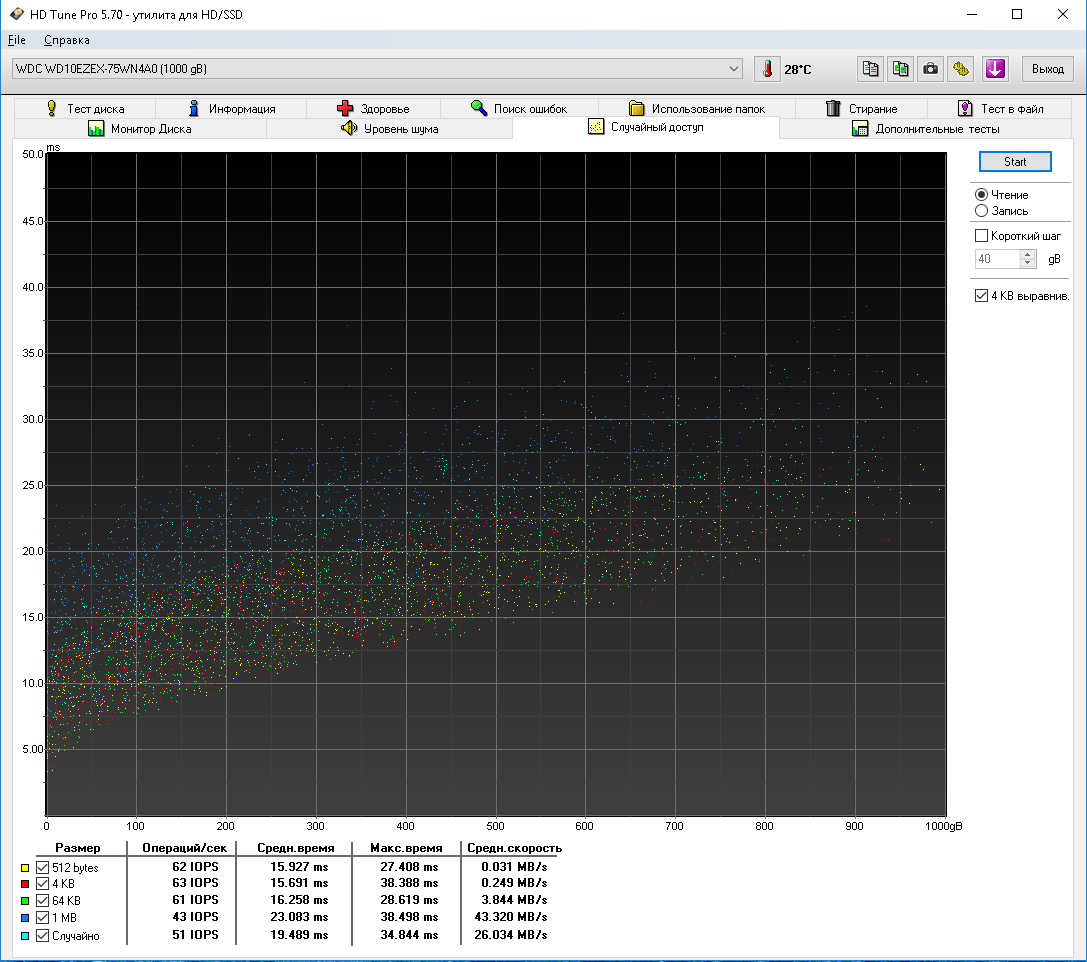Image resolution: width=1087 pixels, height=962 pixels.
Task: Click the short stroke gB input field
Action: (x=997, y=259)
